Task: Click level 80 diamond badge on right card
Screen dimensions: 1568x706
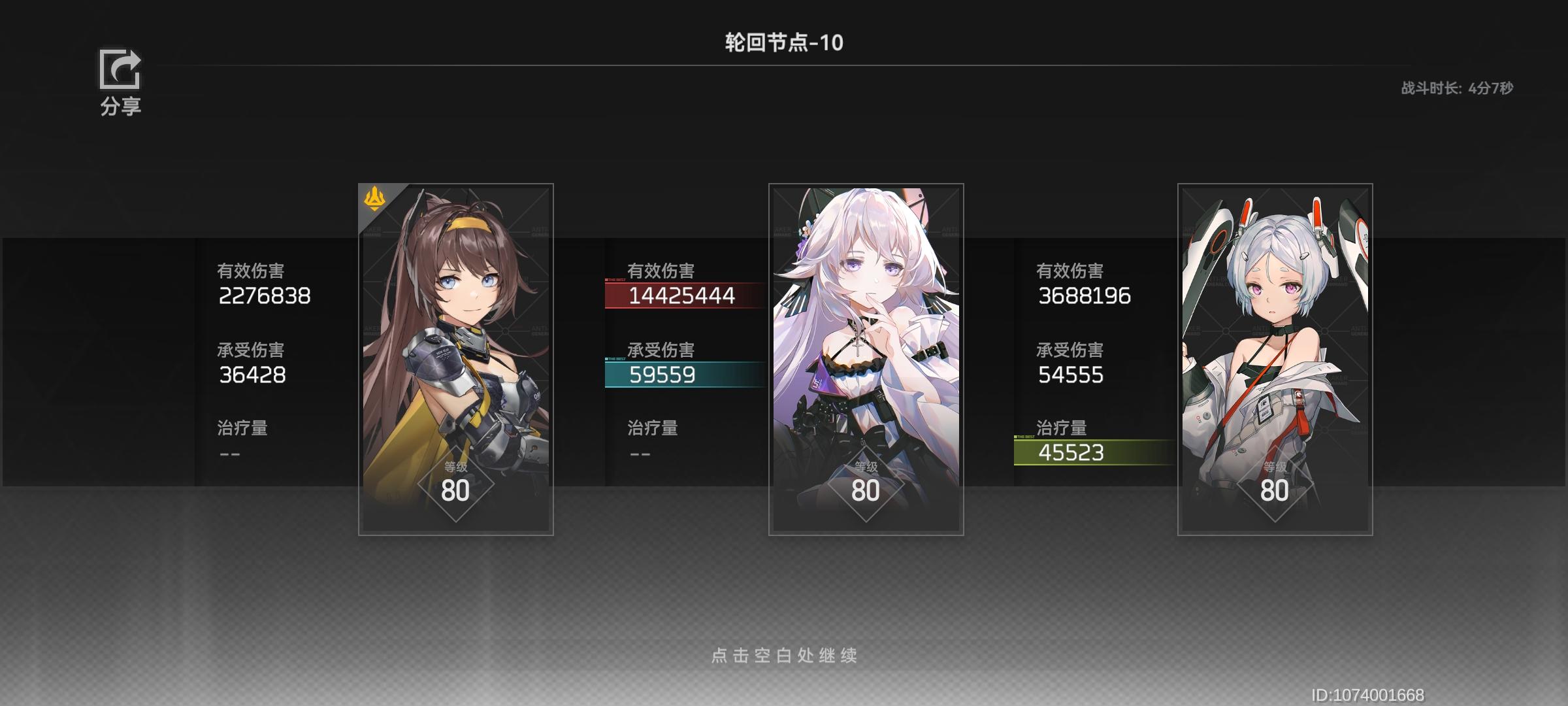Action: coord(1275,484)
